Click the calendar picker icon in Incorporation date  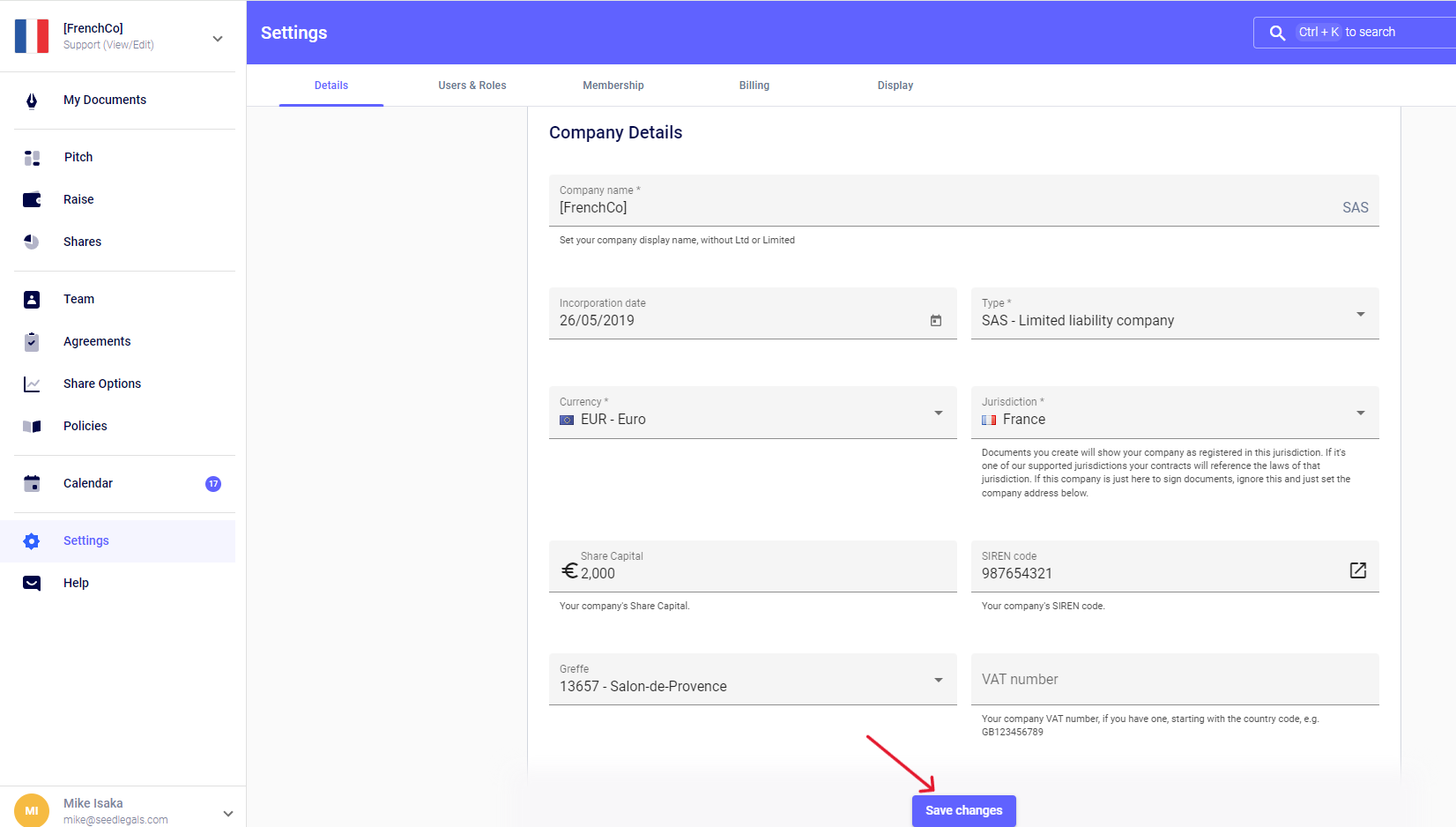coord(935,321)
